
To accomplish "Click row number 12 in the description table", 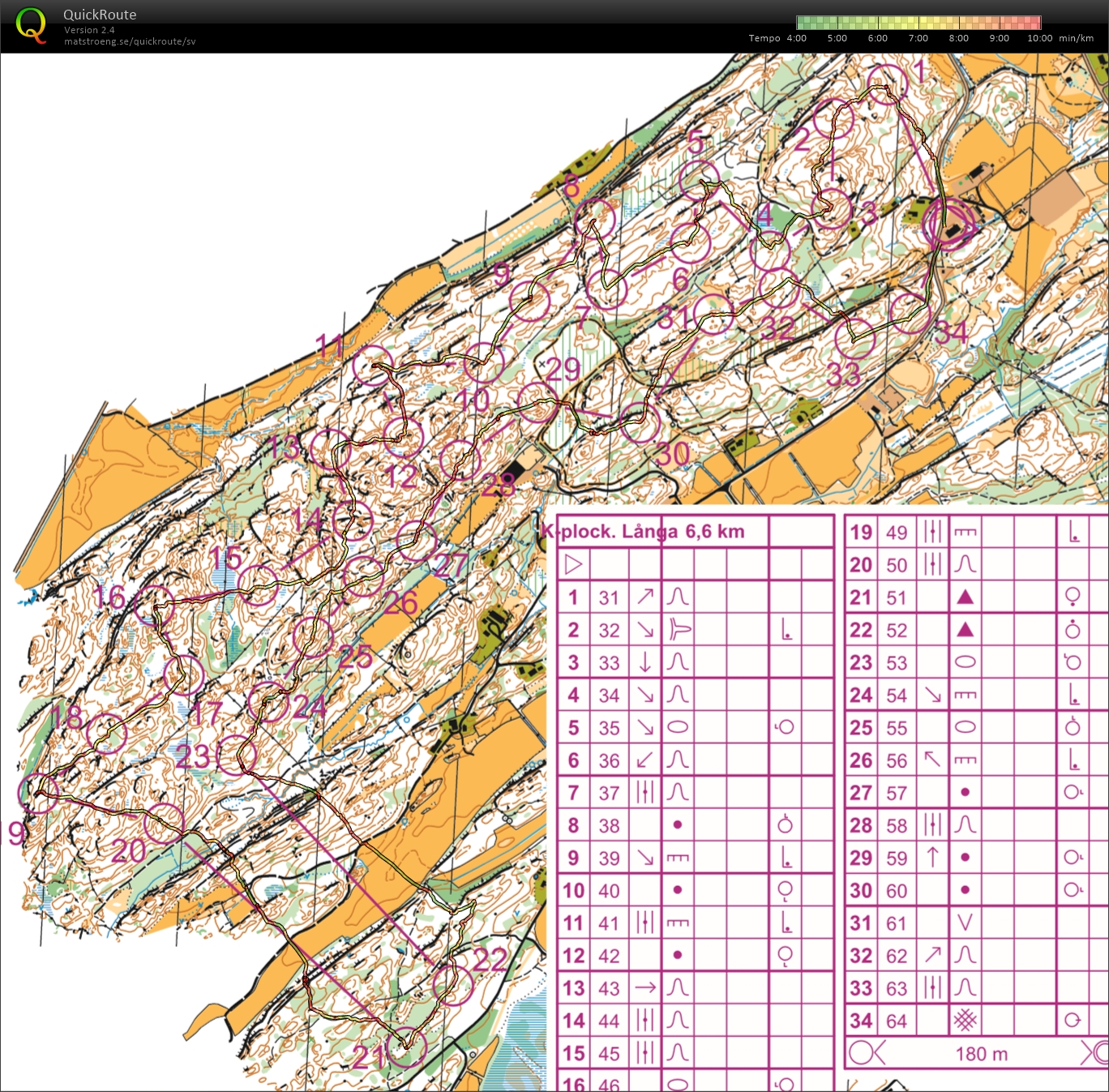I will point(573,956).
